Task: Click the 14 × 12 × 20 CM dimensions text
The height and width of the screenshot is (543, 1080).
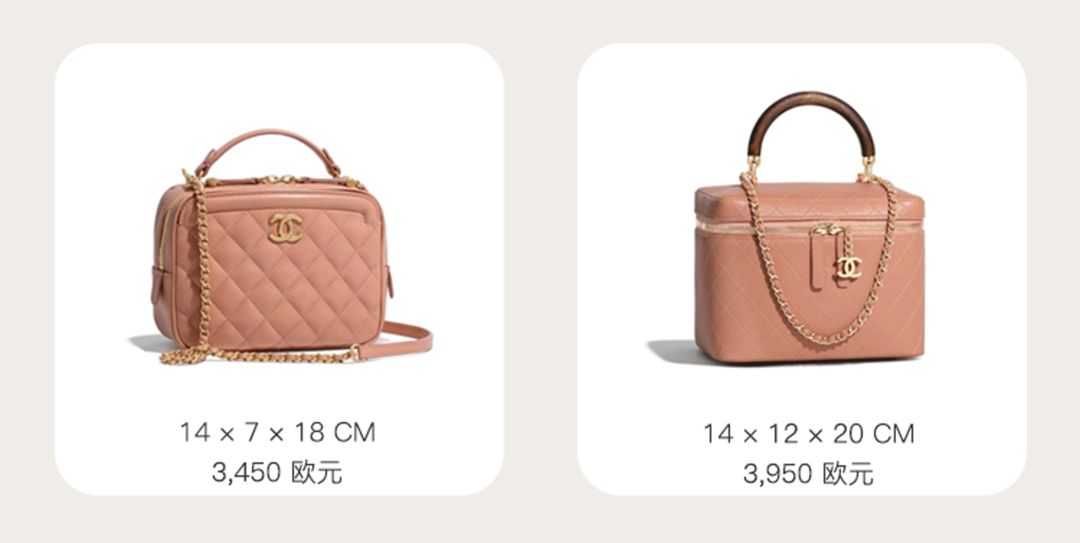Action: pyautogui.click(x=809, y=434)
